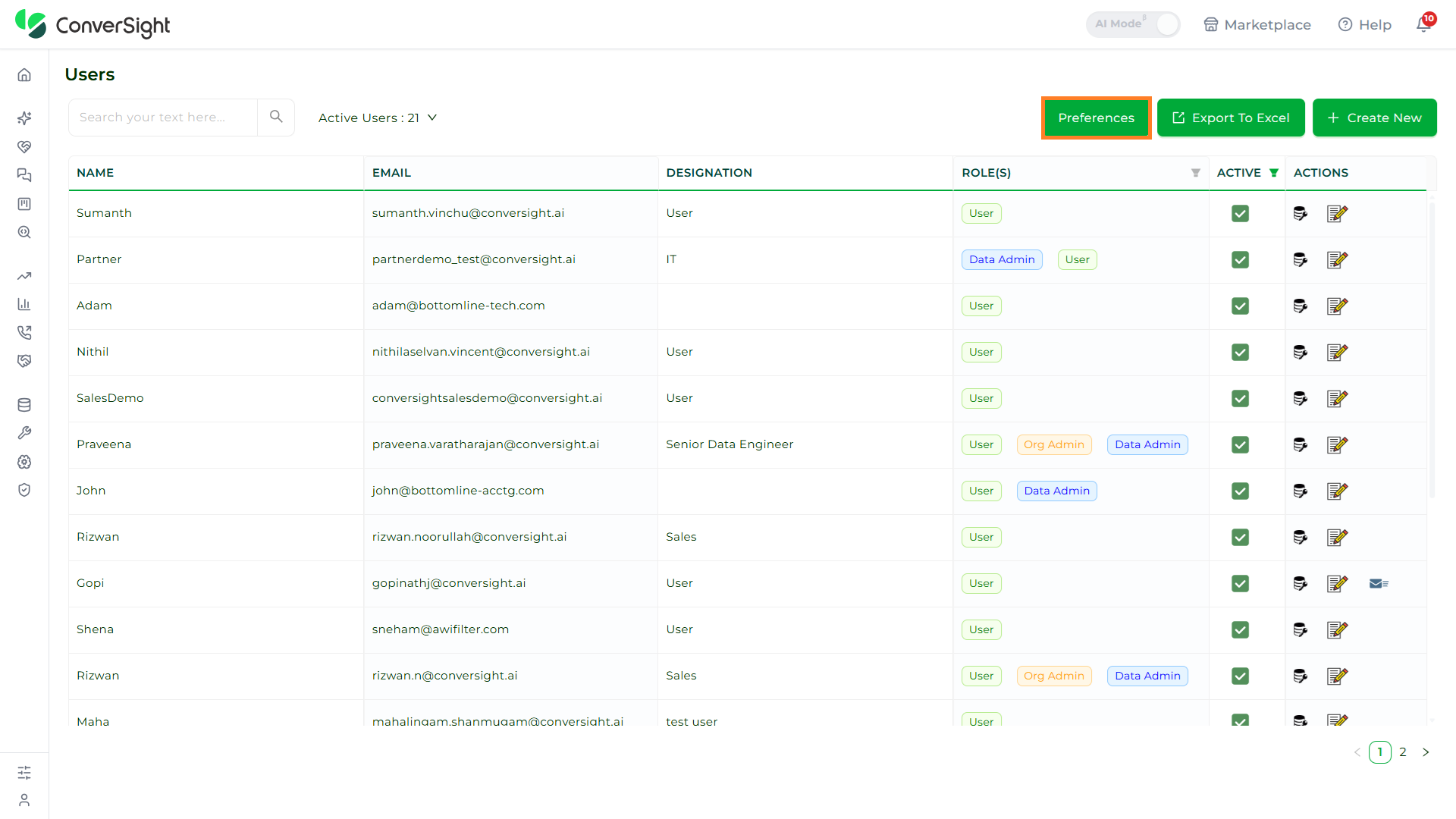Click the Create New button

pyautogui.click(x=1374, y=118)
